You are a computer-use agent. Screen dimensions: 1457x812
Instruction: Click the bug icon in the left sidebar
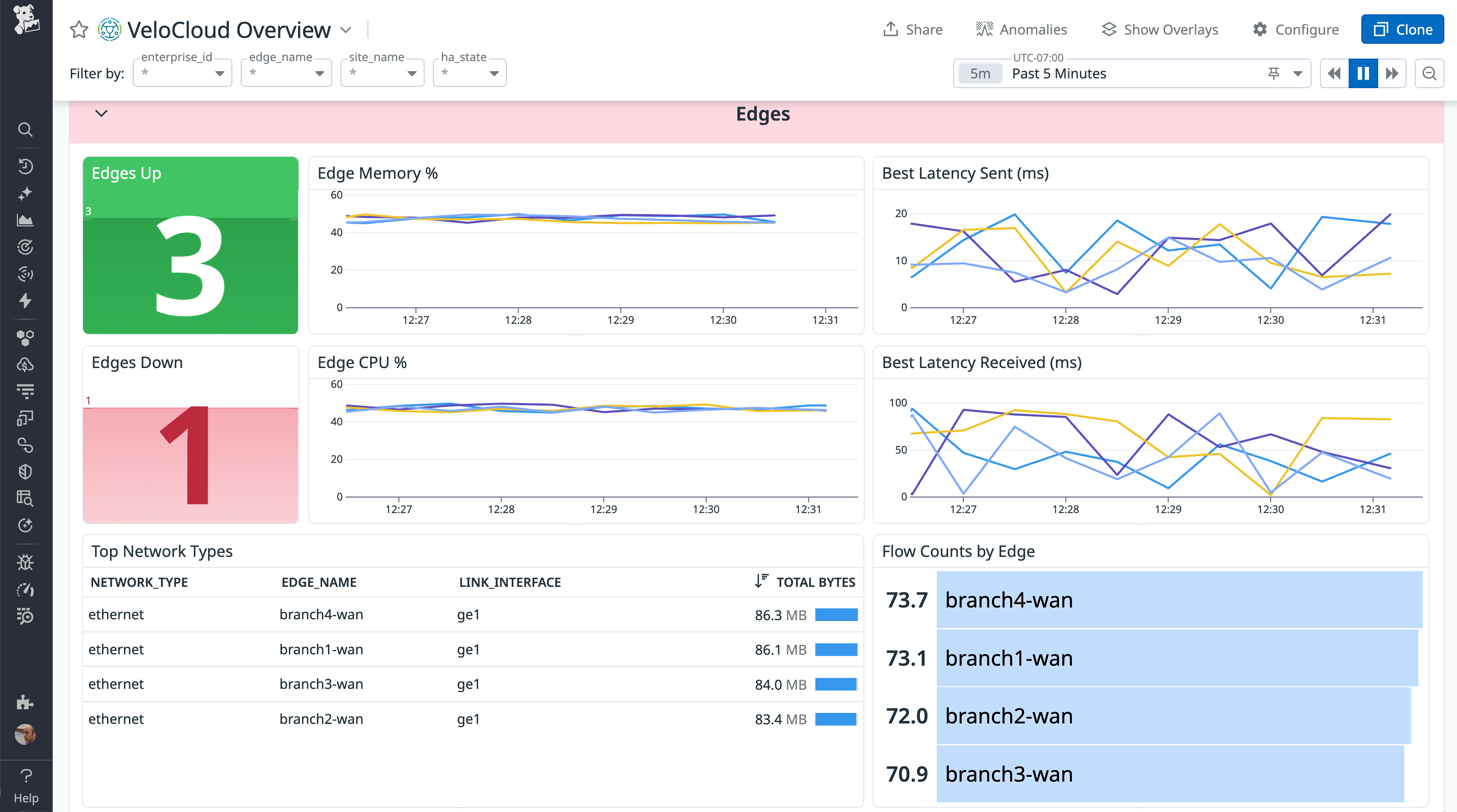pyautogui.click(x=25, y=562)
